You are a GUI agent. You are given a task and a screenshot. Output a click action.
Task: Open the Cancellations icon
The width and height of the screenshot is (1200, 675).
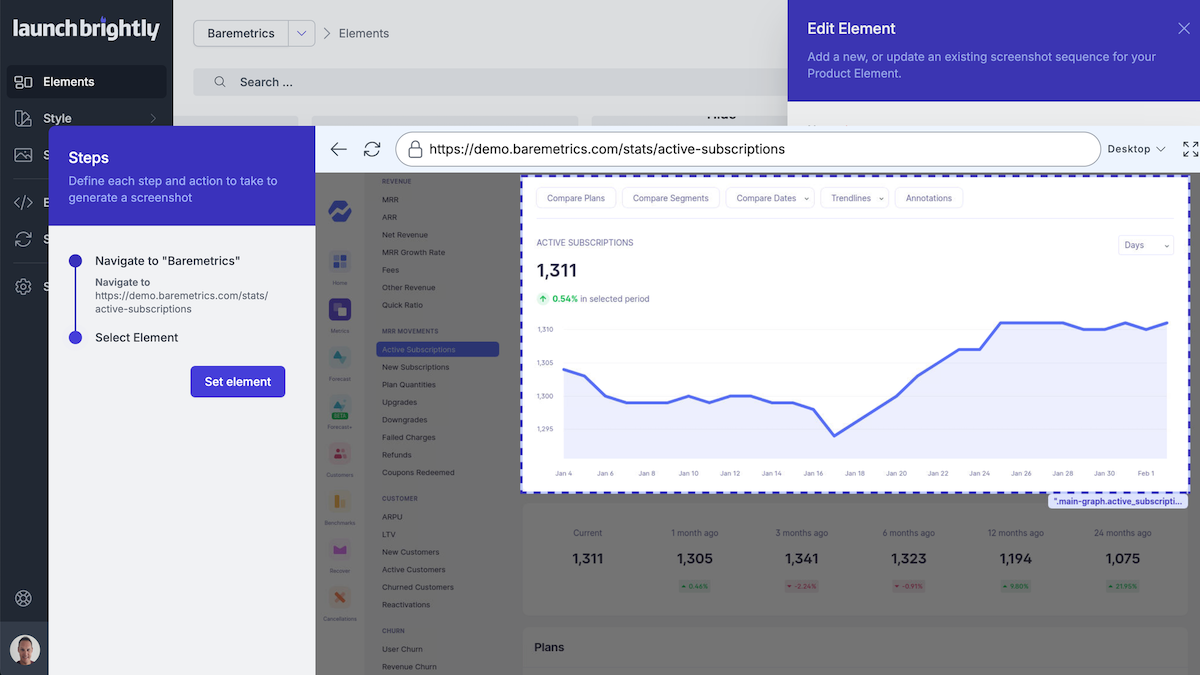pos(340,597)
